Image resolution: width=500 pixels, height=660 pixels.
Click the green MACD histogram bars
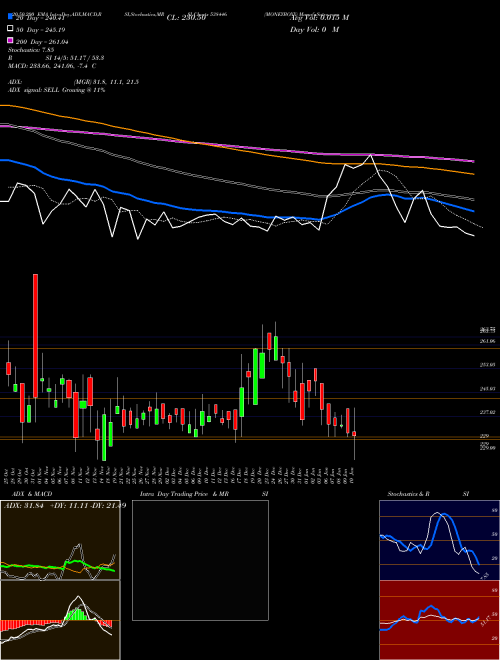(77, 614)
